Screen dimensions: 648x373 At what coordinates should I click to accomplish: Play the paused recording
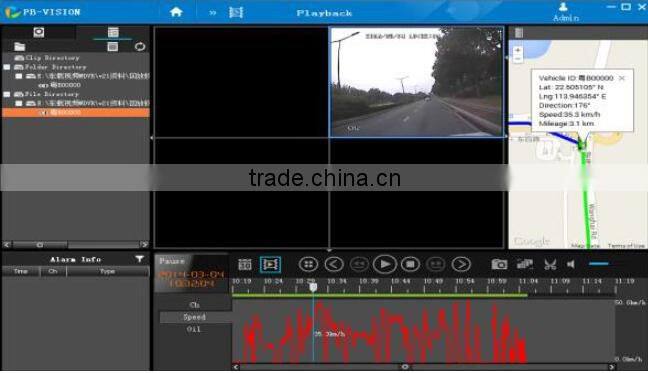385,264
